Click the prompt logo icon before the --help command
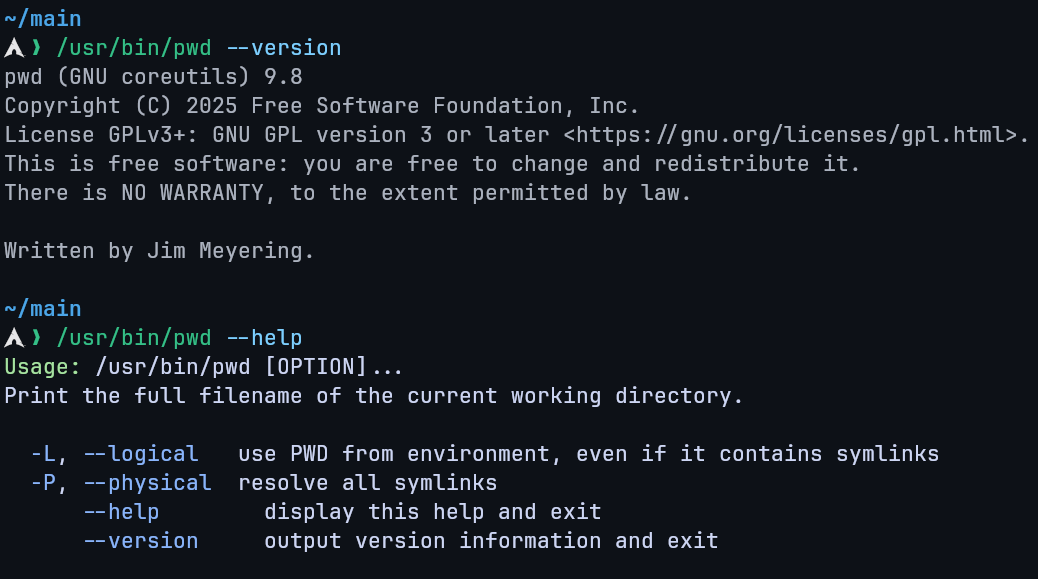 [14, 338]
